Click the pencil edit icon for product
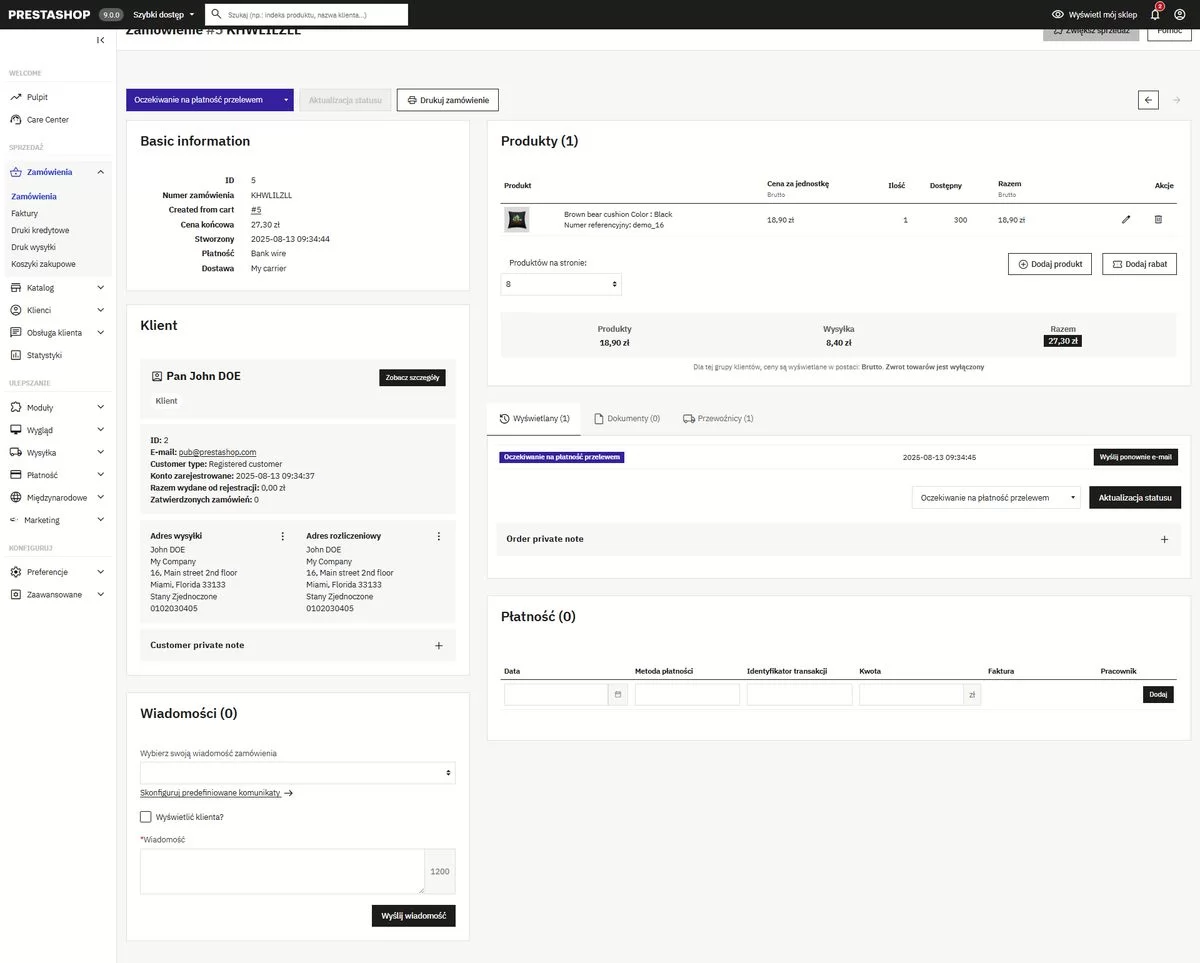The image size is (1200, 963). pyautogui.click(x=1126, y=219)
